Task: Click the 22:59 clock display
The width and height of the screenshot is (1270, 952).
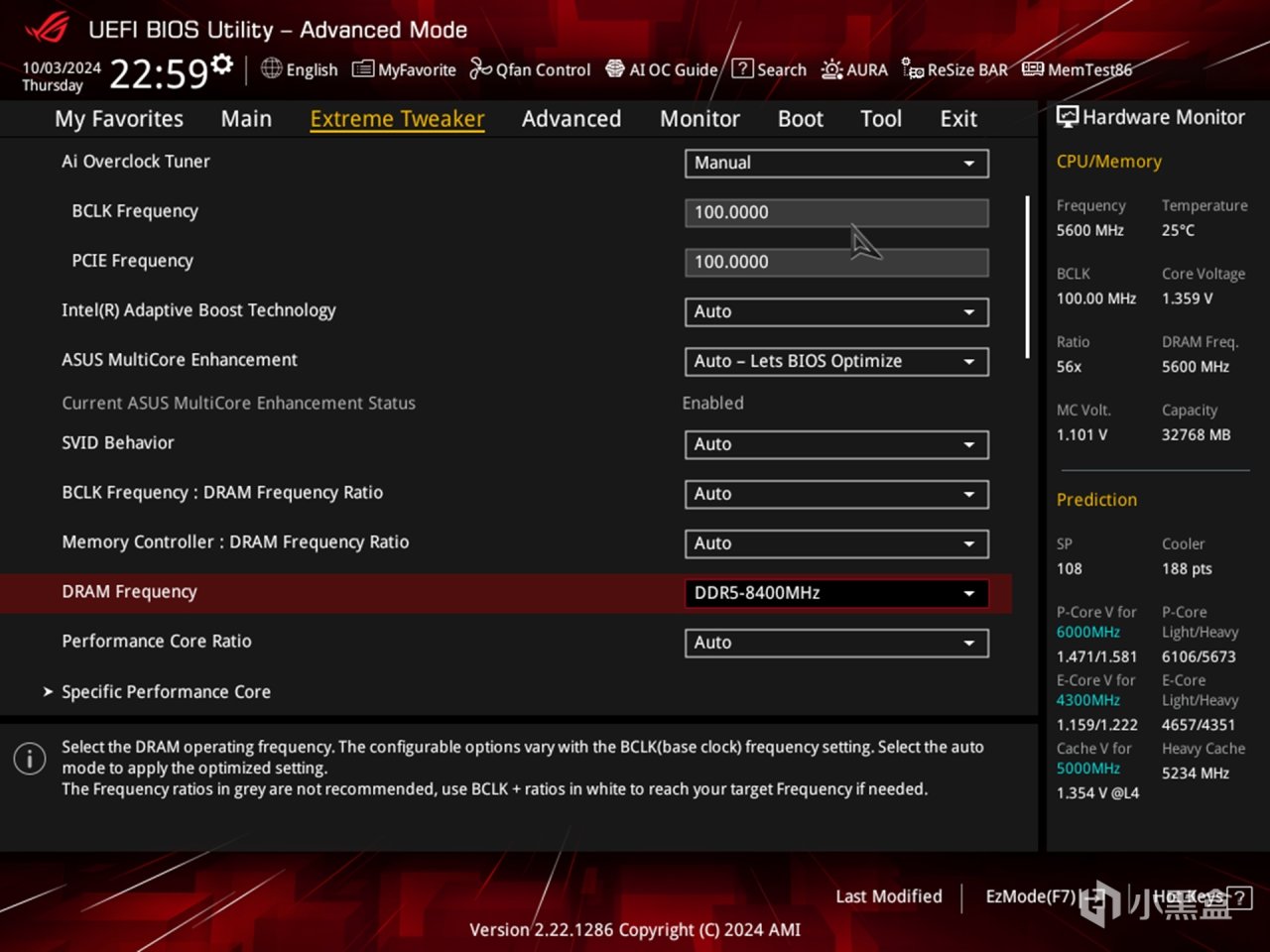Action: 159,73
